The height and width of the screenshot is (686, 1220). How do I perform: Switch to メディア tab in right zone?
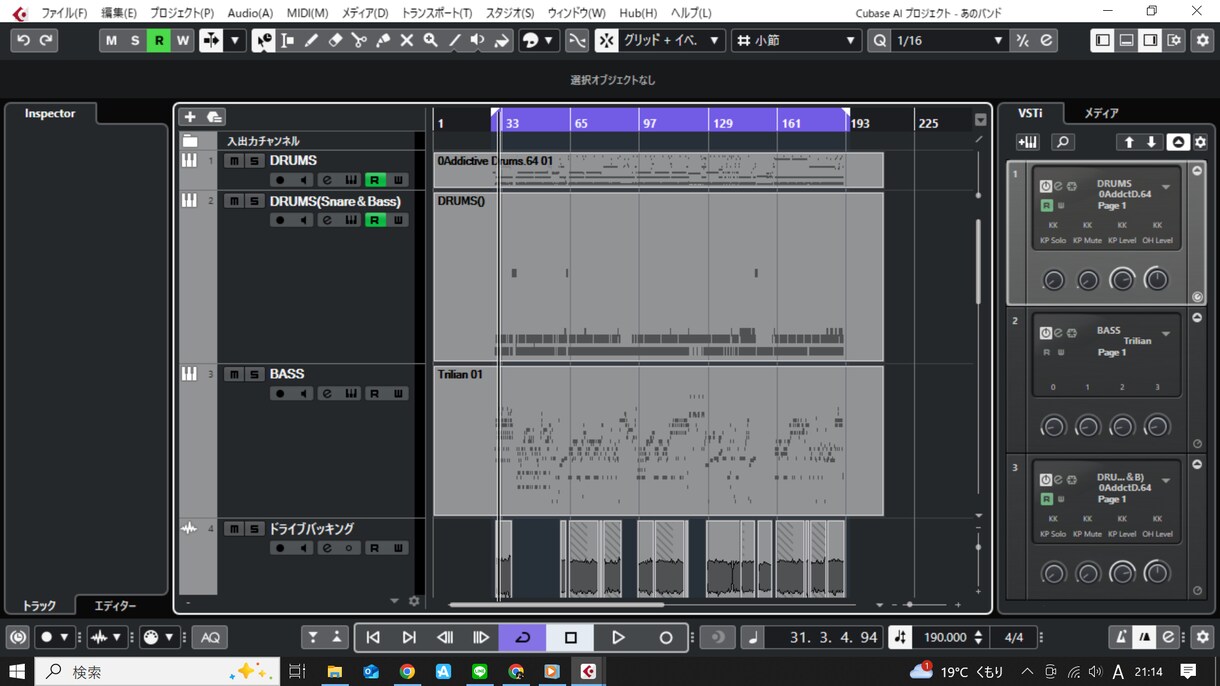(1101, 113)
